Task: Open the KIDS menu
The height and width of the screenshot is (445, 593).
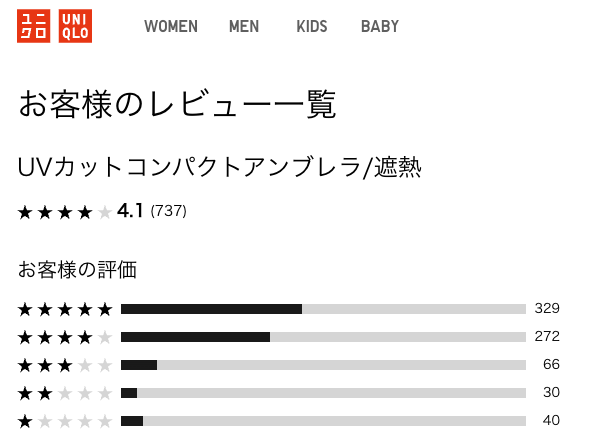Action: pos(312,26)
